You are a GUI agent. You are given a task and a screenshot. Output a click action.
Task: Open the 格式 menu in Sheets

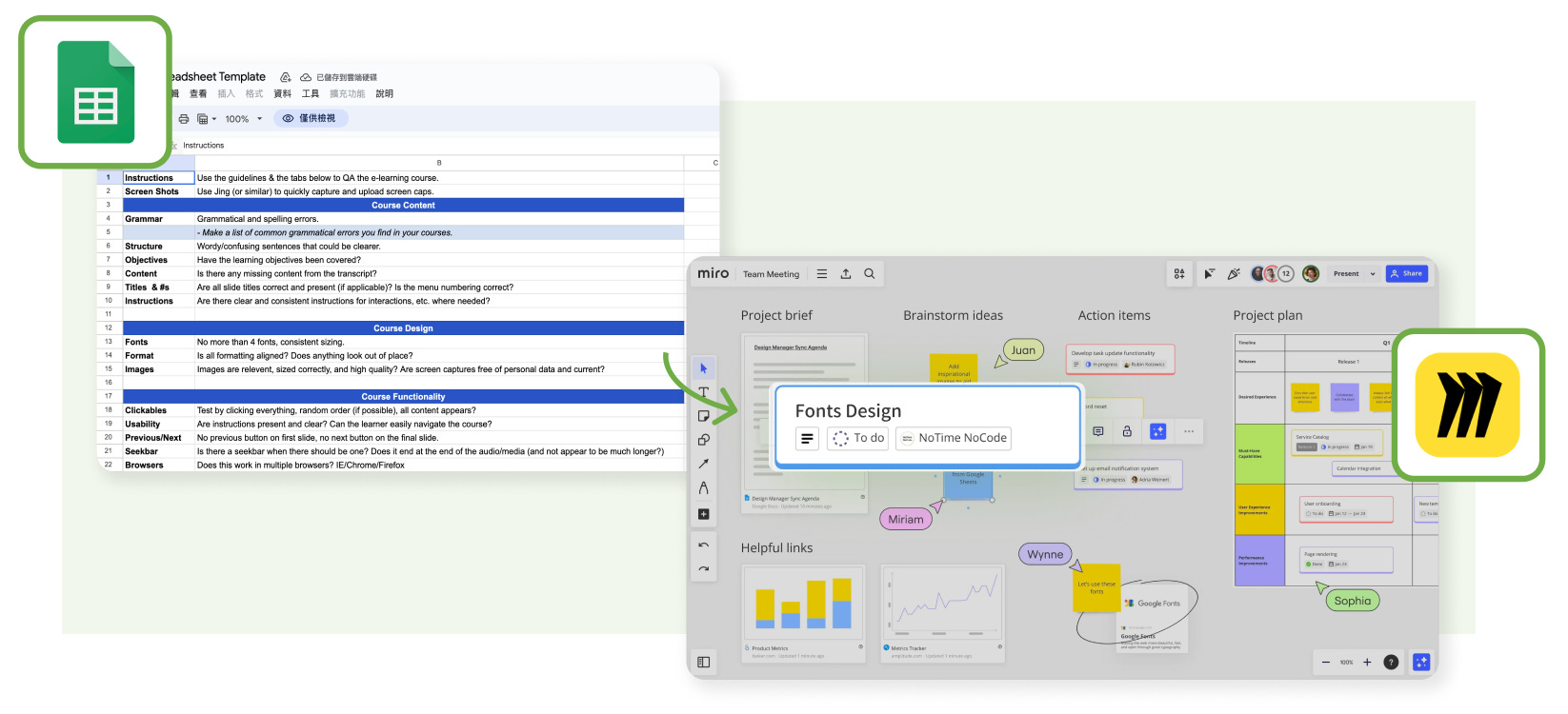(x=254, y=94)
